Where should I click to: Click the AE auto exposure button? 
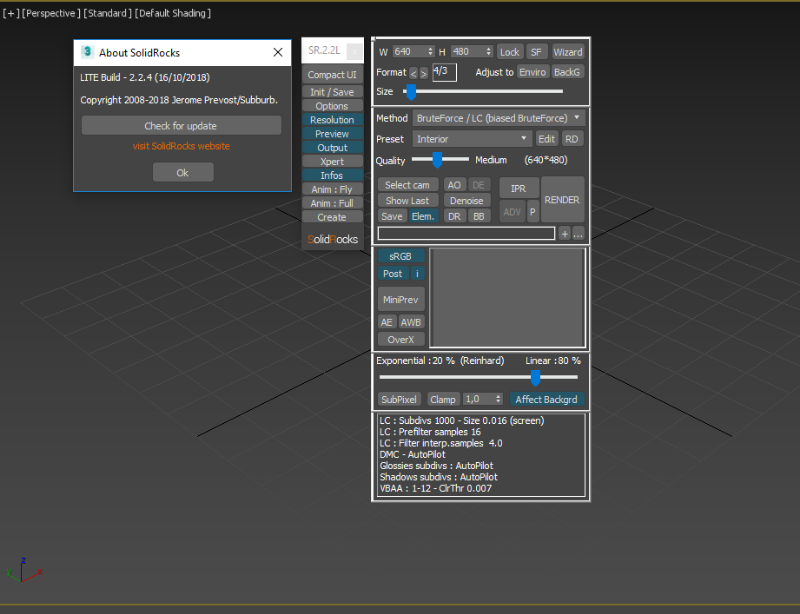[387, 322]
